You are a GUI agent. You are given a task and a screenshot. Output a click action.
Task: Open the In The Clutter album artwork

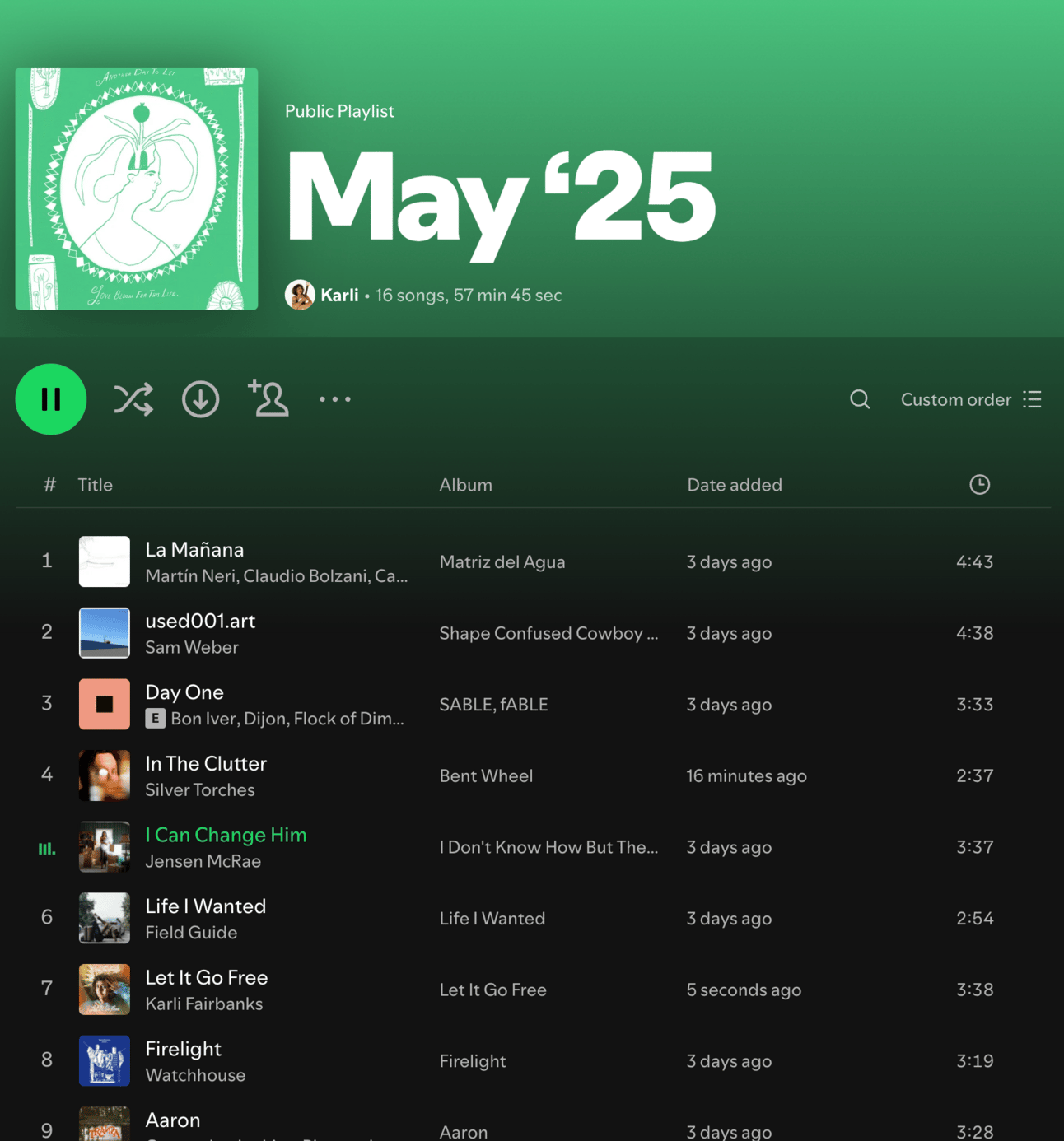[x=105, y=775]
